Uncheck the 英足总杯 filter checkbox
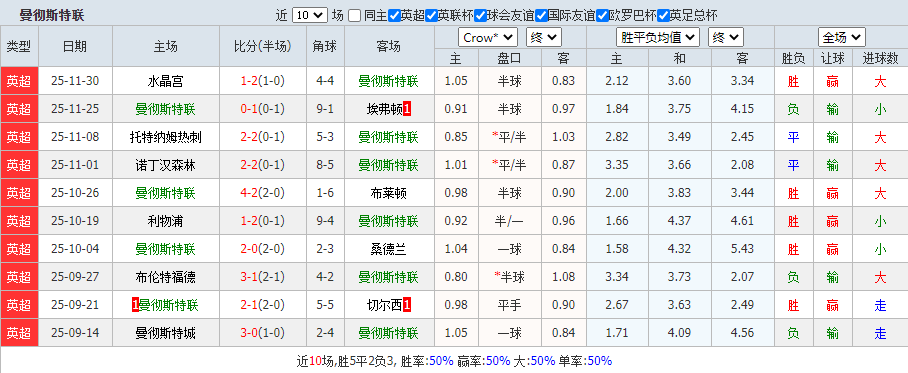The width and height of the screenshot is (908, 373). (x=664, y=16)
